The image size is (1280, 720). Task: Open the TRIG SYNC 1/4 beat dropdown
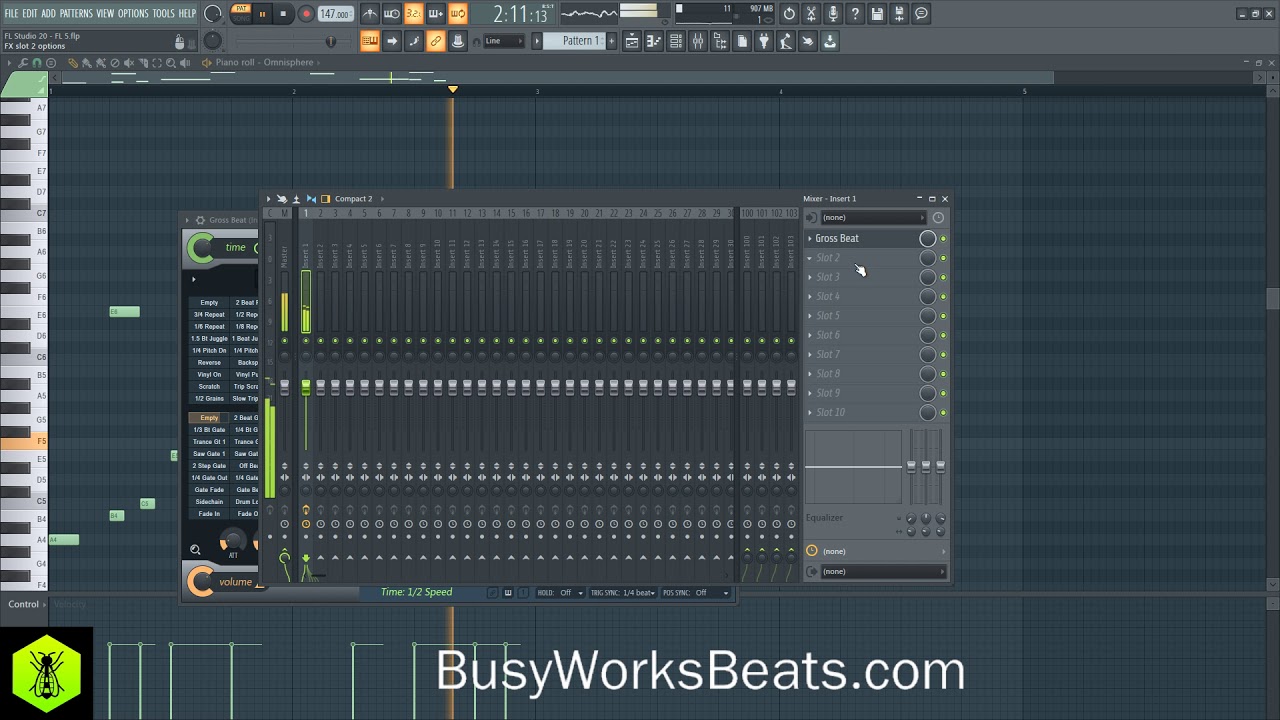(x=623, y=593)
